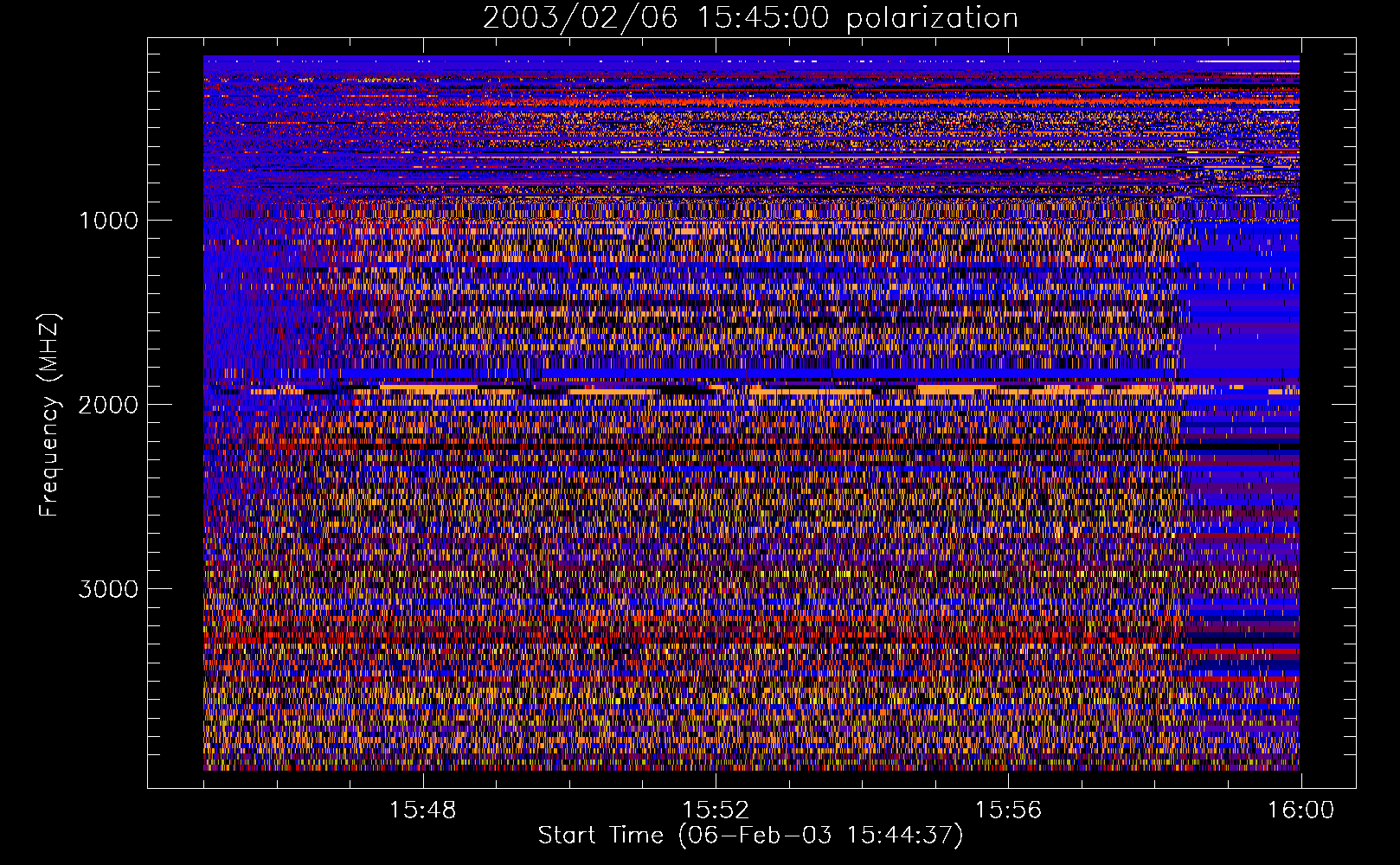Click the 15:48 time tick label
1400x865 pixels.
(x=422, y=811)
